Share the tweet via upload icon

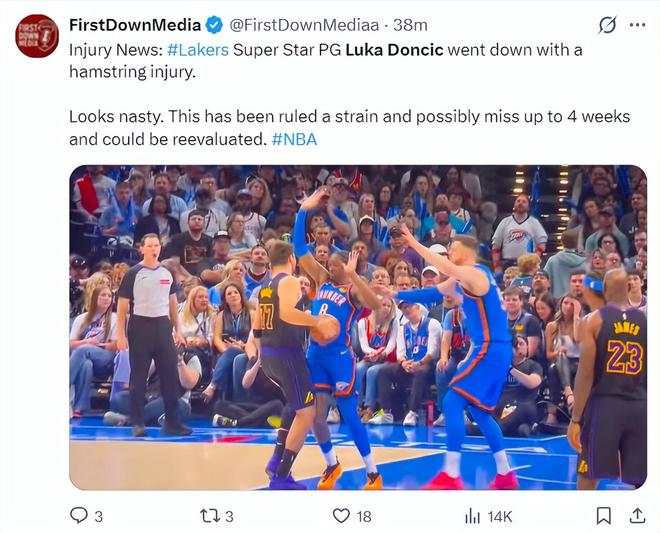(x=637, y=515)
